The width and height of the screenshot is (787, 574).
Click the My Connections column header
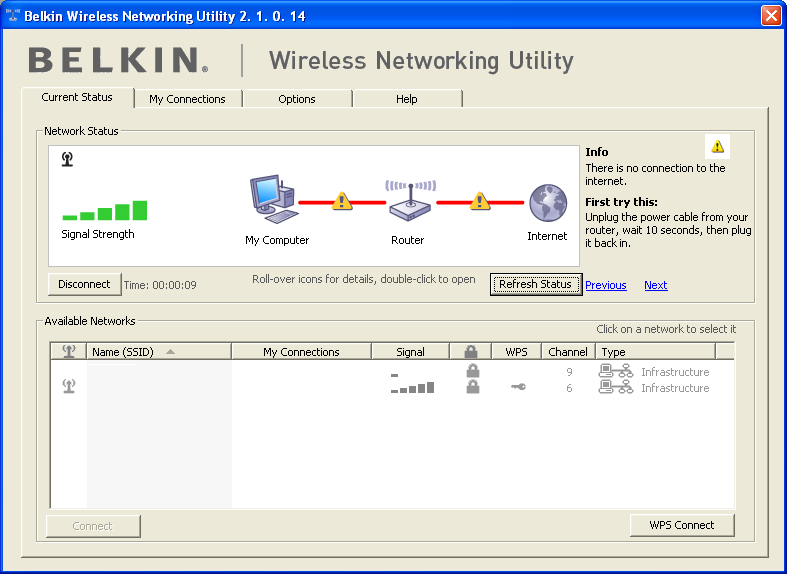tap(301, 351)
